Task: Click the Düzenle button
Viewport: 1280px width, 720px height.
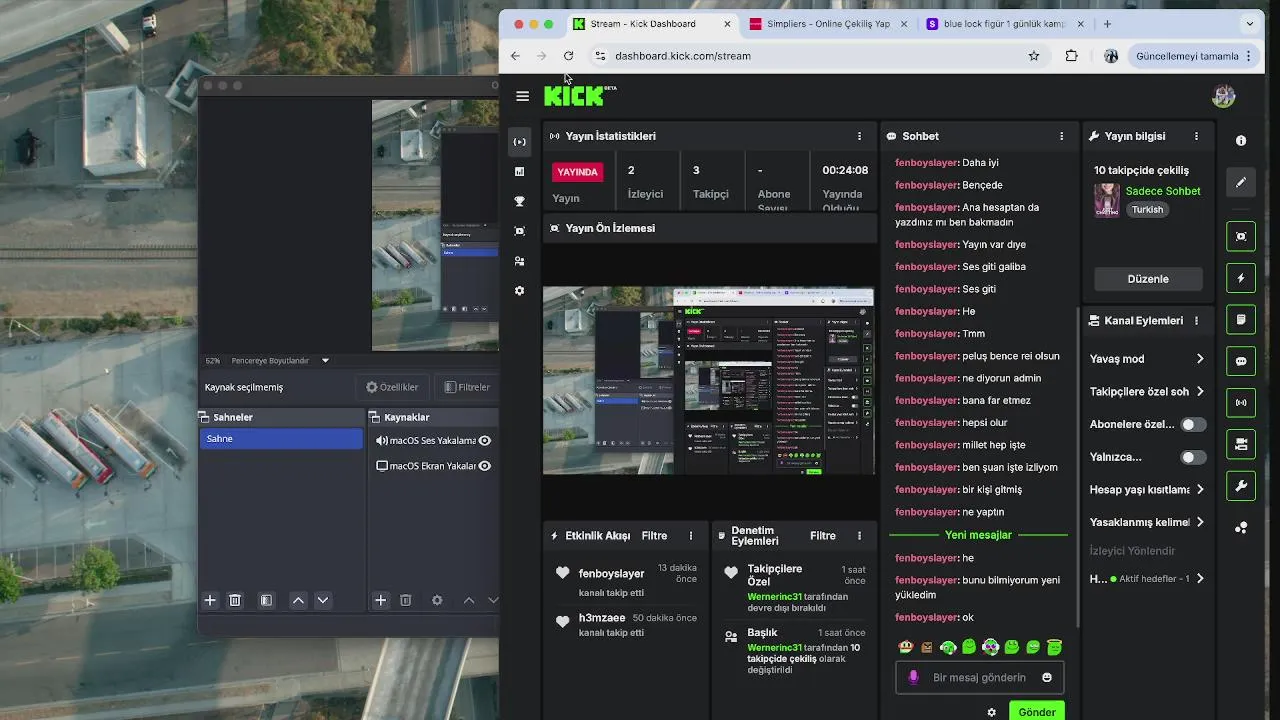Action: [1148, 279]
